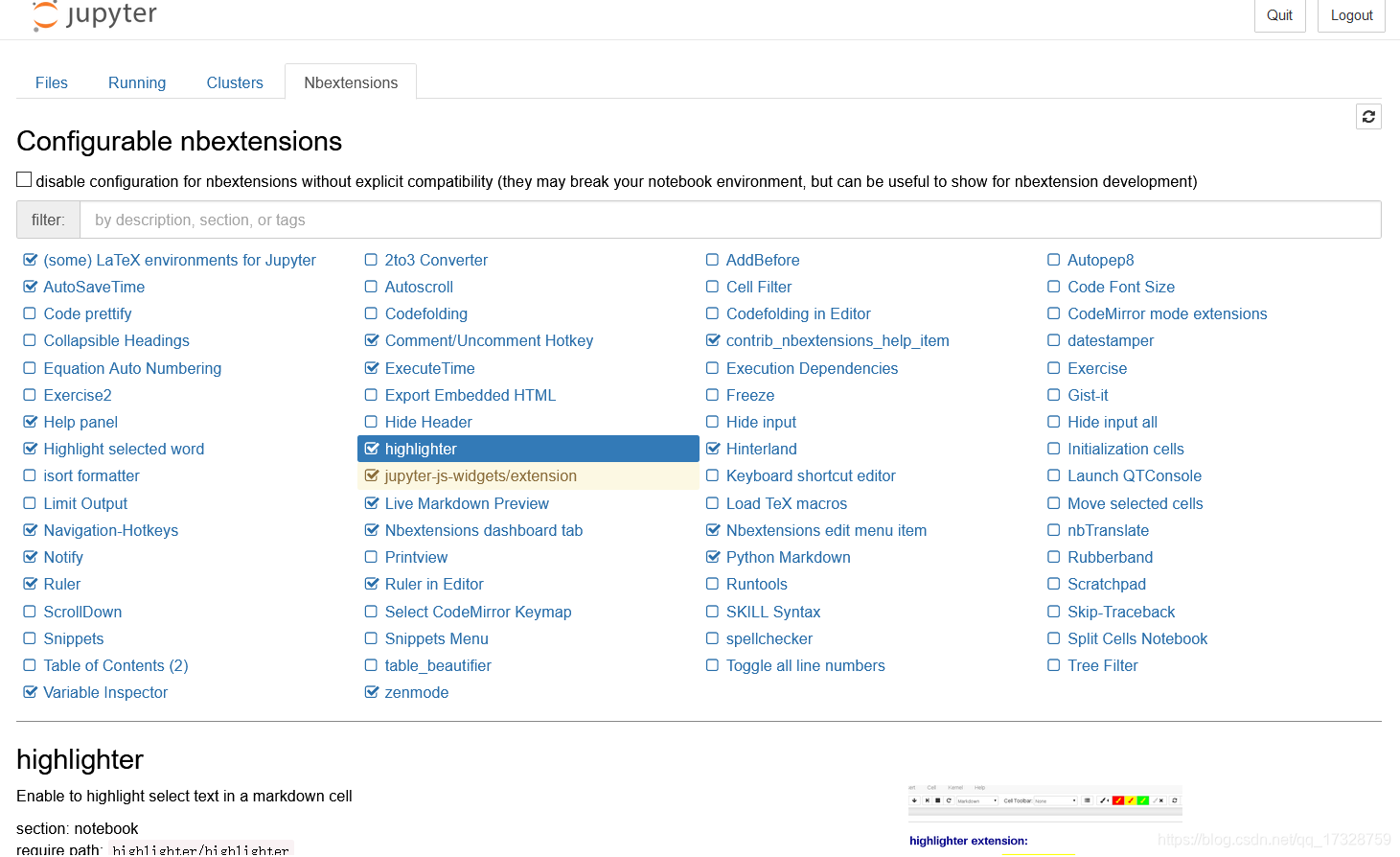Click the Jupyter logo icon
Screen dimensions: 1400x857
pos(44,15)
